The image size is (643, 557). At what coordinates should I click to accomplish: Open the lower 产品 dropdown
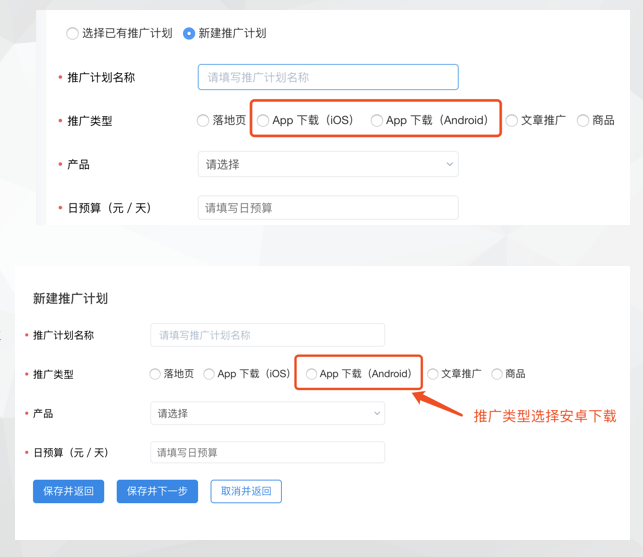[267, 413]
